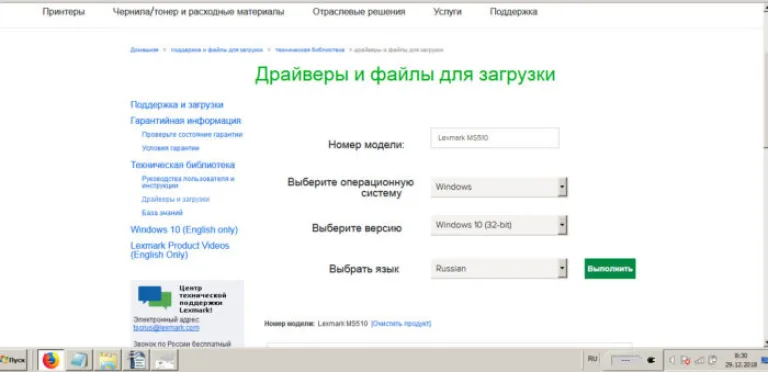Open the fourth taskbar icon (server tool)

137,361
